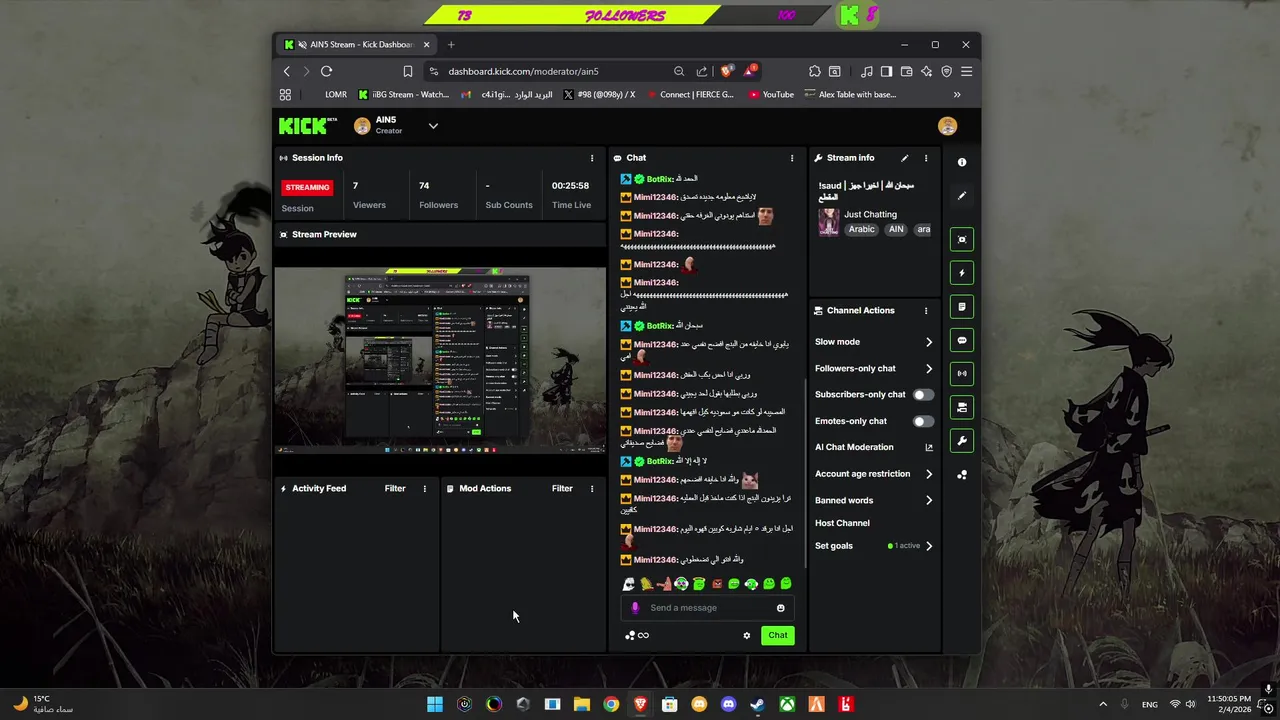Select the AIN5 Stream Kick Dashboard tab
1280x720 pixels.
click(x=357, y=44)
